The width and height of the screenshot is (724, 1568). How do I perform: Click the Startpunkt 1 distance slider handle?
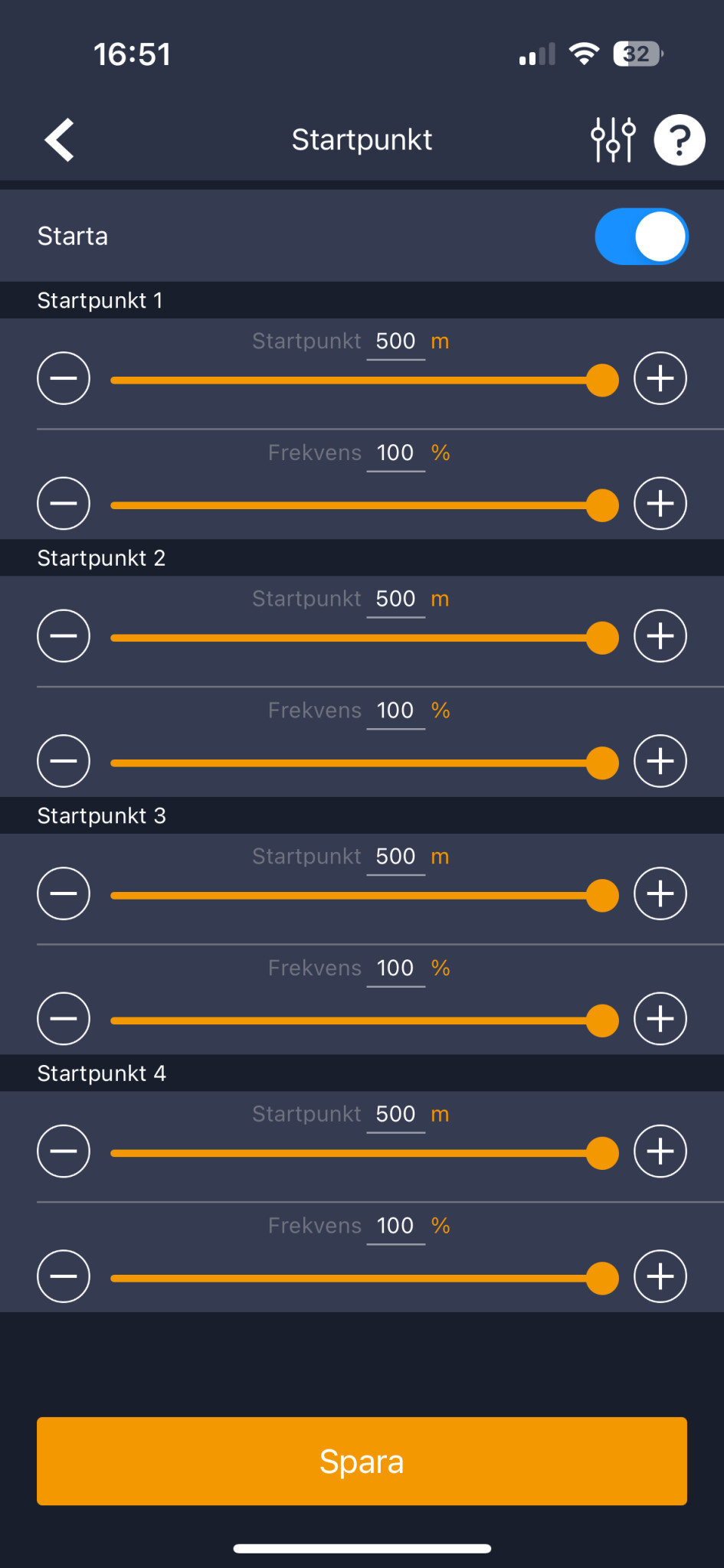tap(602, 381)
